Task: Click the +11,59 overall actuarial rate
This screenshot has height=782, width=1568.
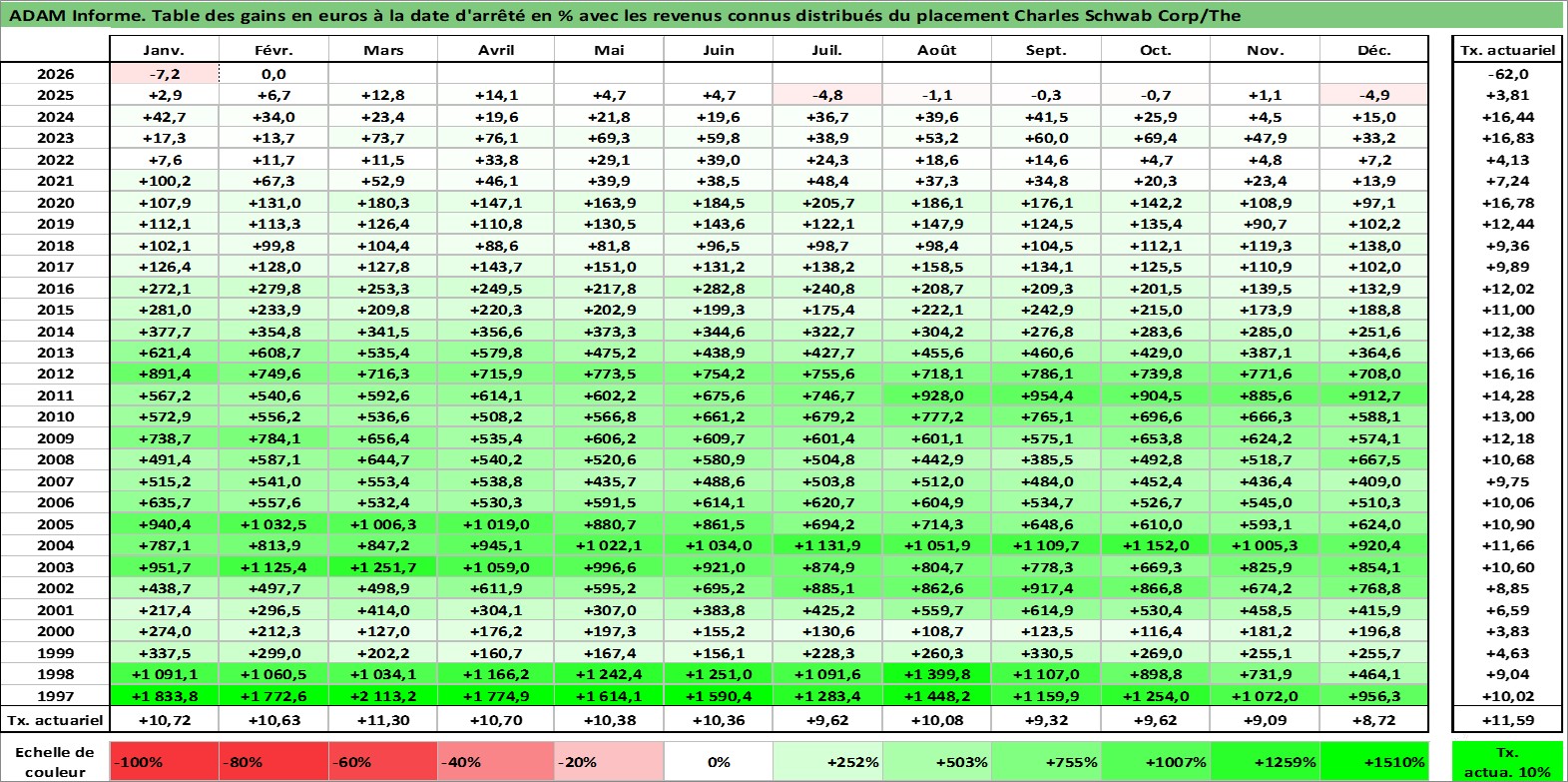Action: coord(1508,720)
